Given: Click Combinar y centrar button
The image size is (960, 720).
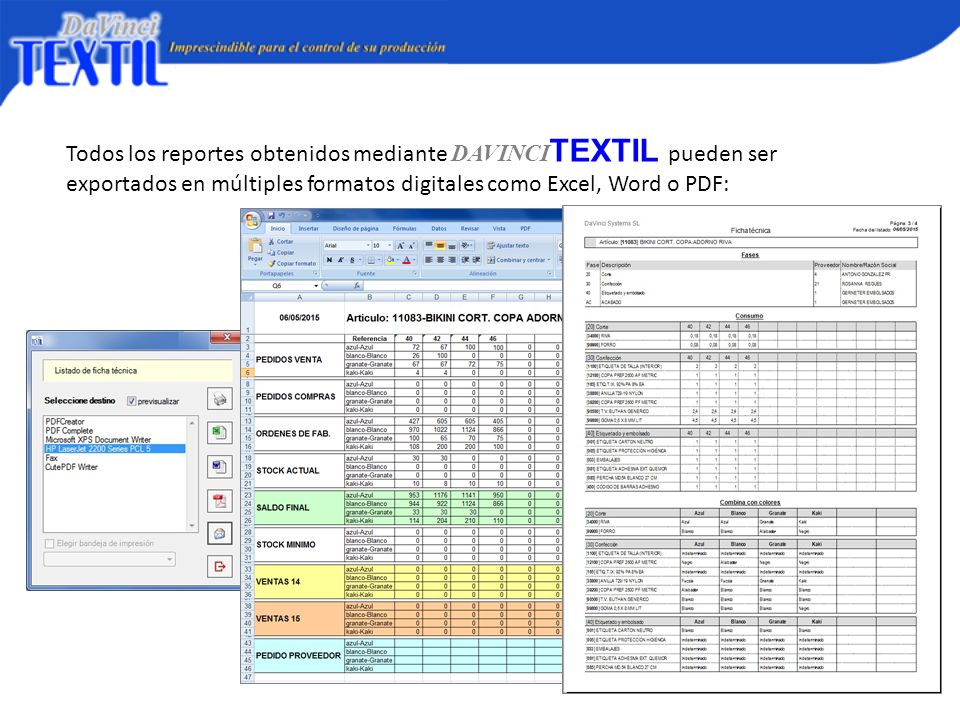Looking at the screenshot, I should [516, 260].
